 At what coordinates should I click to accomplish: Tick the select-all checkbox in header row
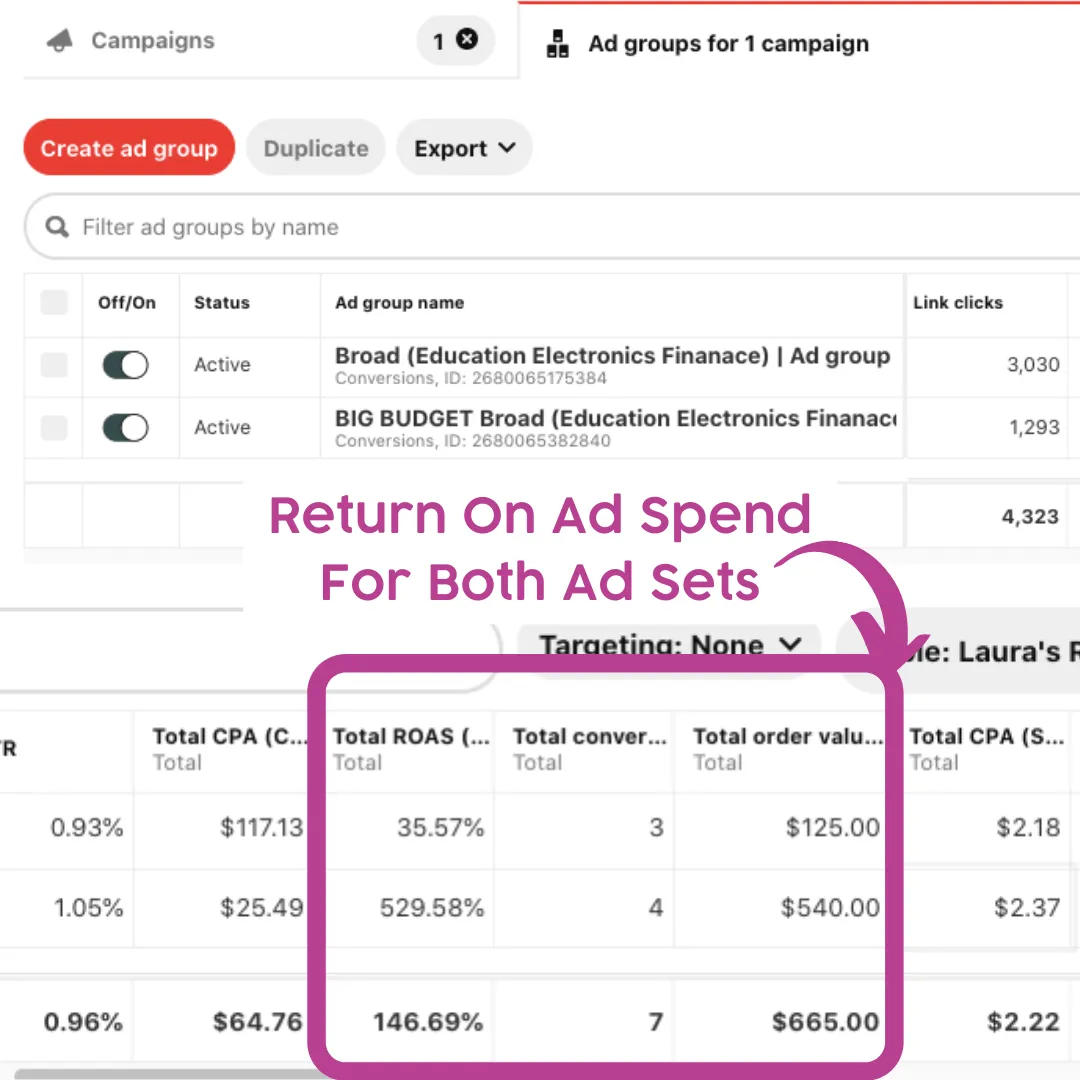54,302
